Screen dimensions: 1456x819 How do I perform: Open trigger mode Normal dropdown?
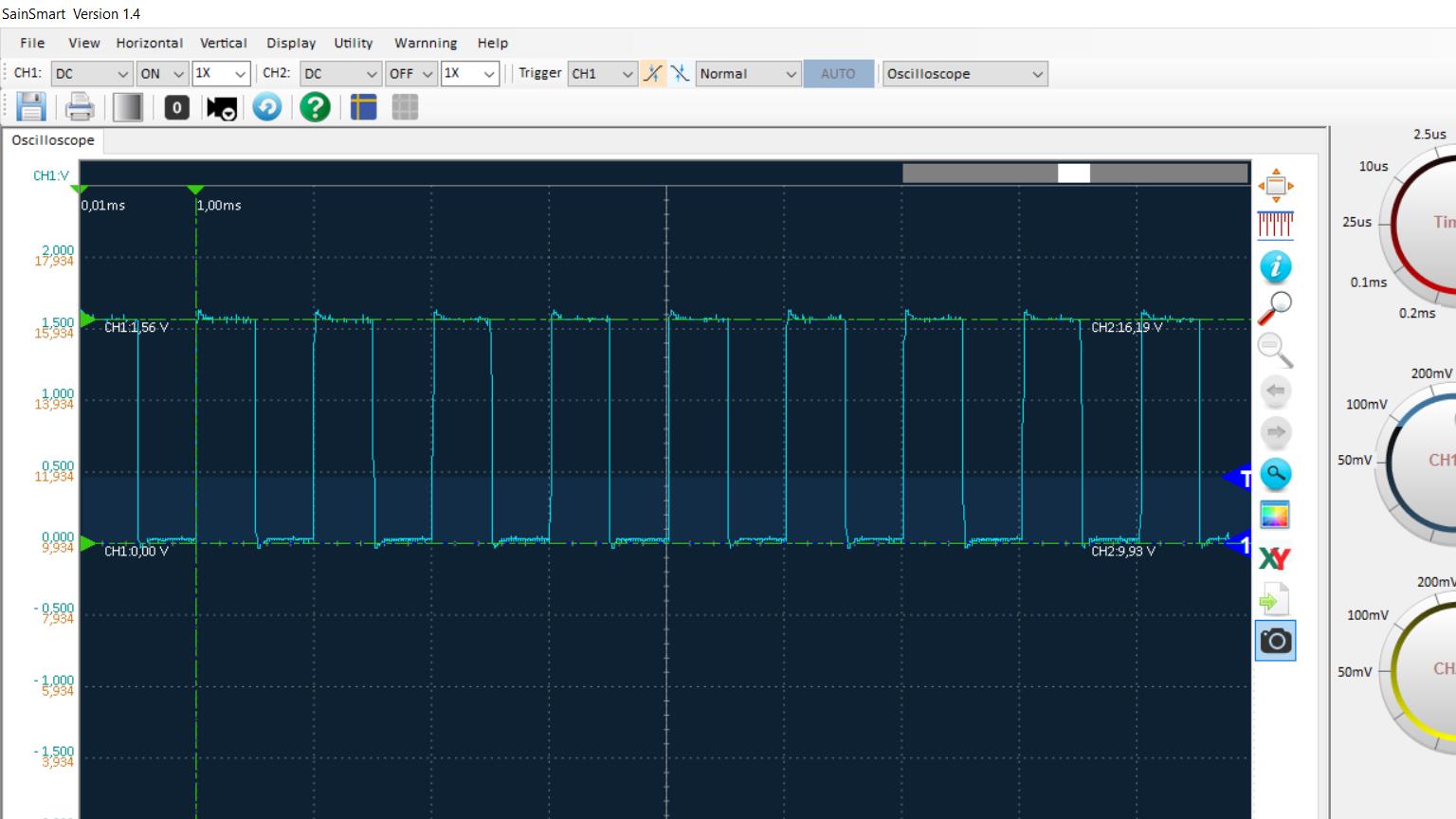click(749, 73)
